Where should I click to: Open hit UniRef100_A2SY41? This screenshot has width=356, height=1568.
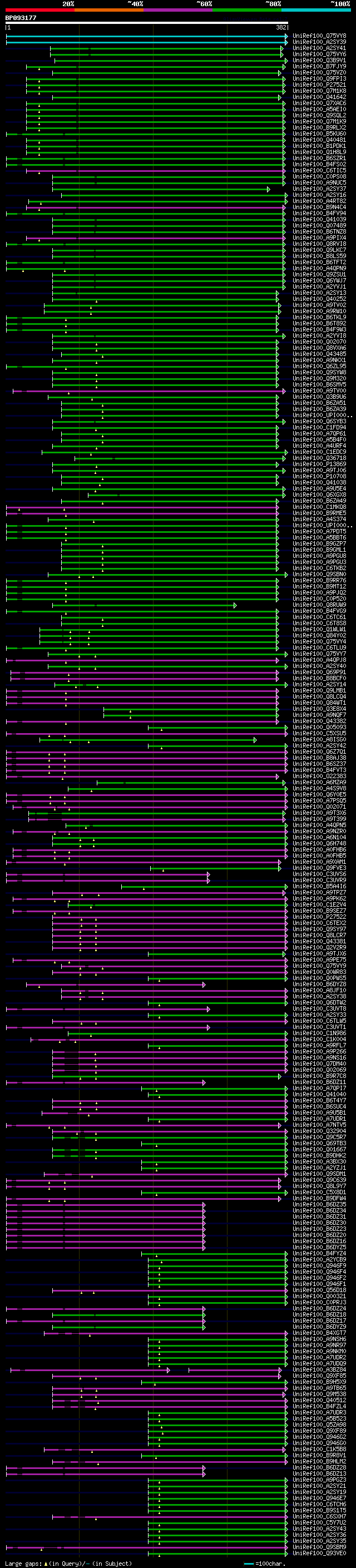coord(319,48)
